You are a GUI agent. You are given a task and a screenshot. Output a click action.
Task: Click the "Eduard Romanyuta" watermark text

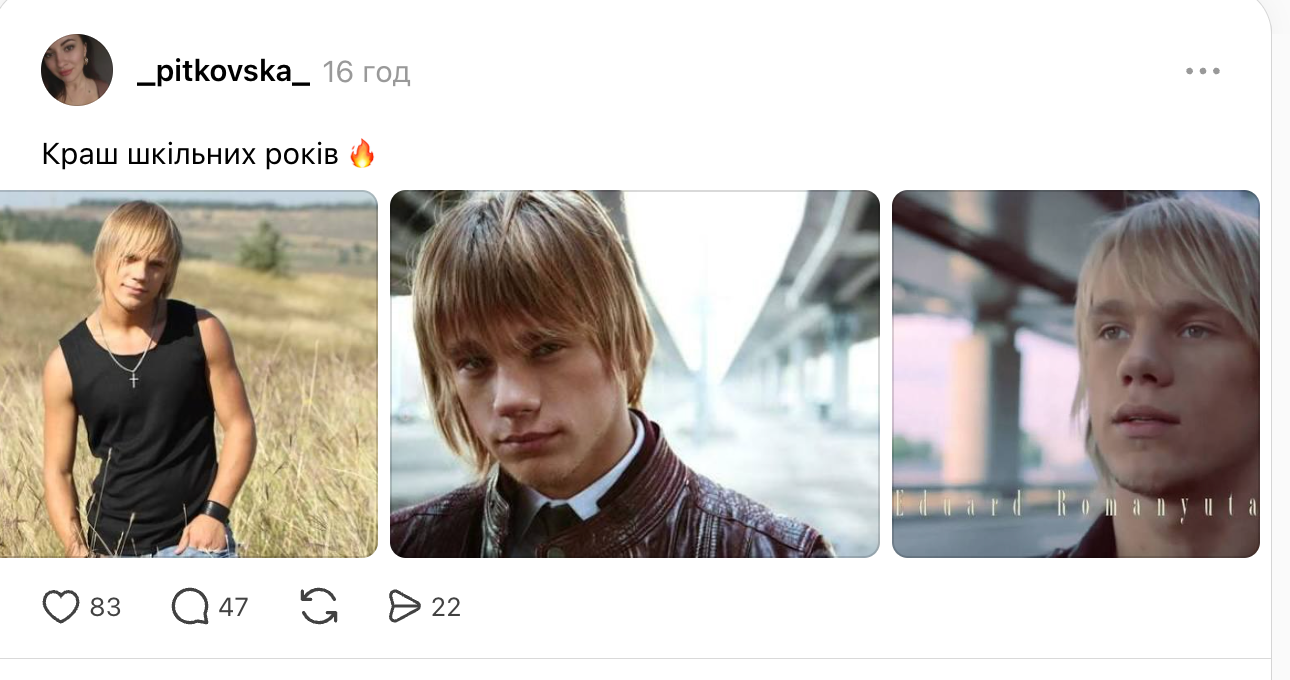tap(1075, 506)
